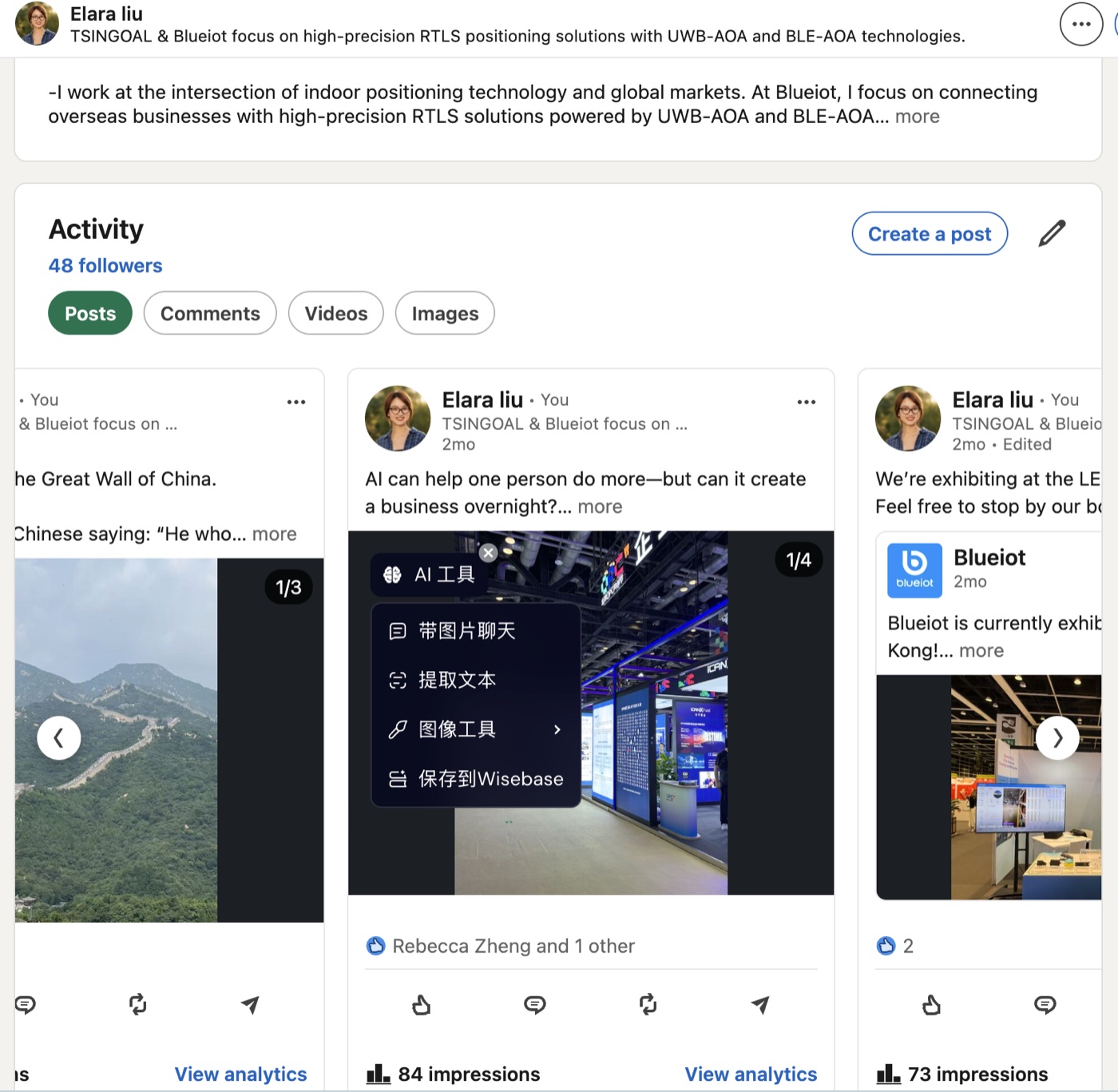The width and height of the screenshot is (1118, 1092).
Task: Open Elara liu's avatar on the AI post
Action: 398,419
